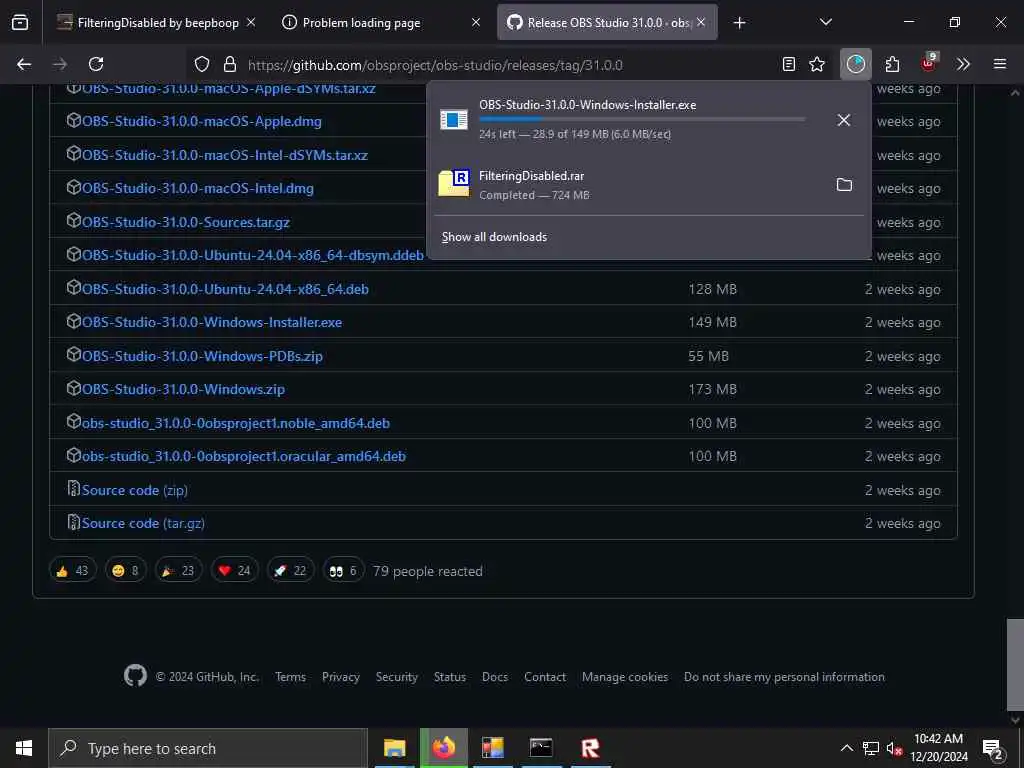The width and height of the screenshot is (1024, 768).
Task: Toggle party popper reaction with 23
Action: [179, 571]
